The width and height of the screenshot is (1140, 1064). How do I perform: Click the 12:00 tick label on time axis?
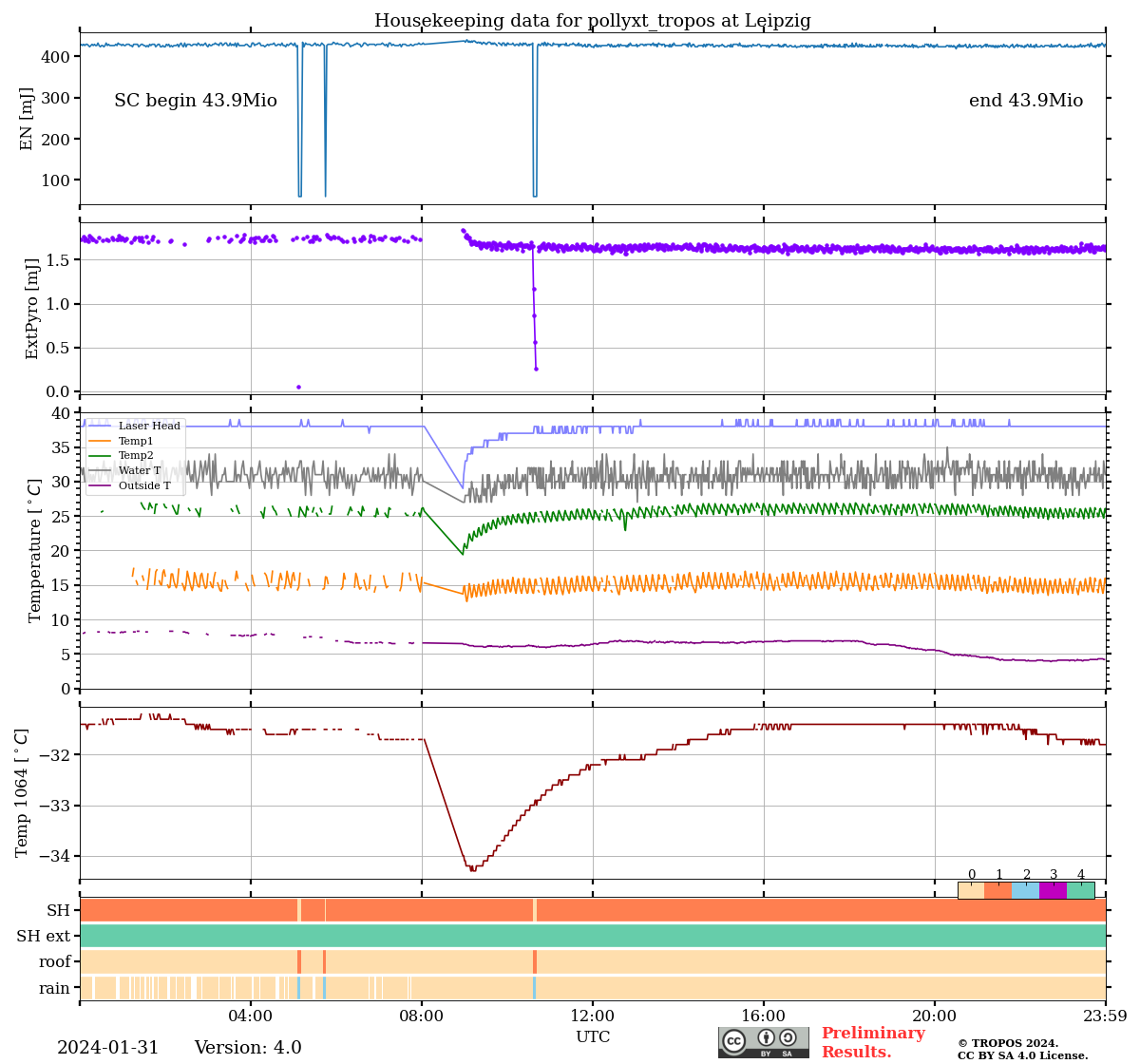593,1016
